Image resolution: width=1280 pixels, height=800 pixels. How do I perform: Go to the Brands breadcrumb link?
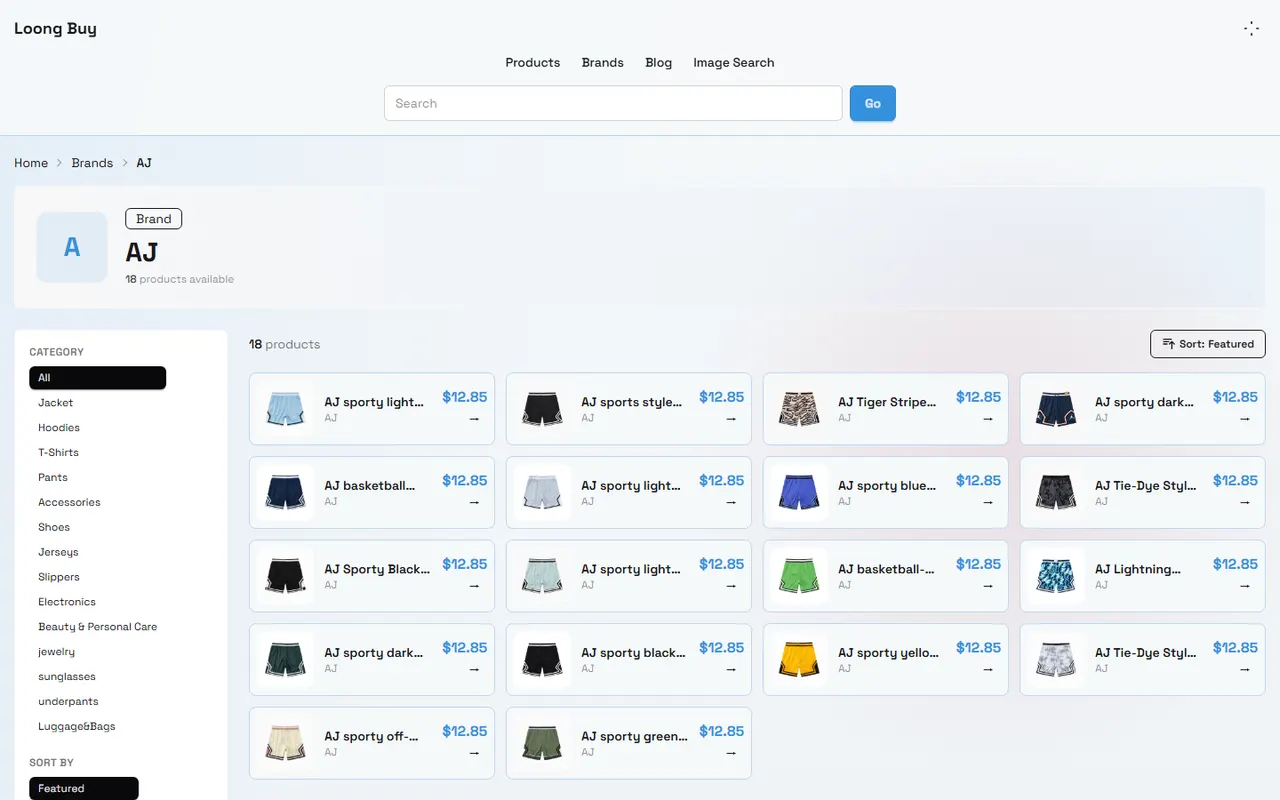92,163
